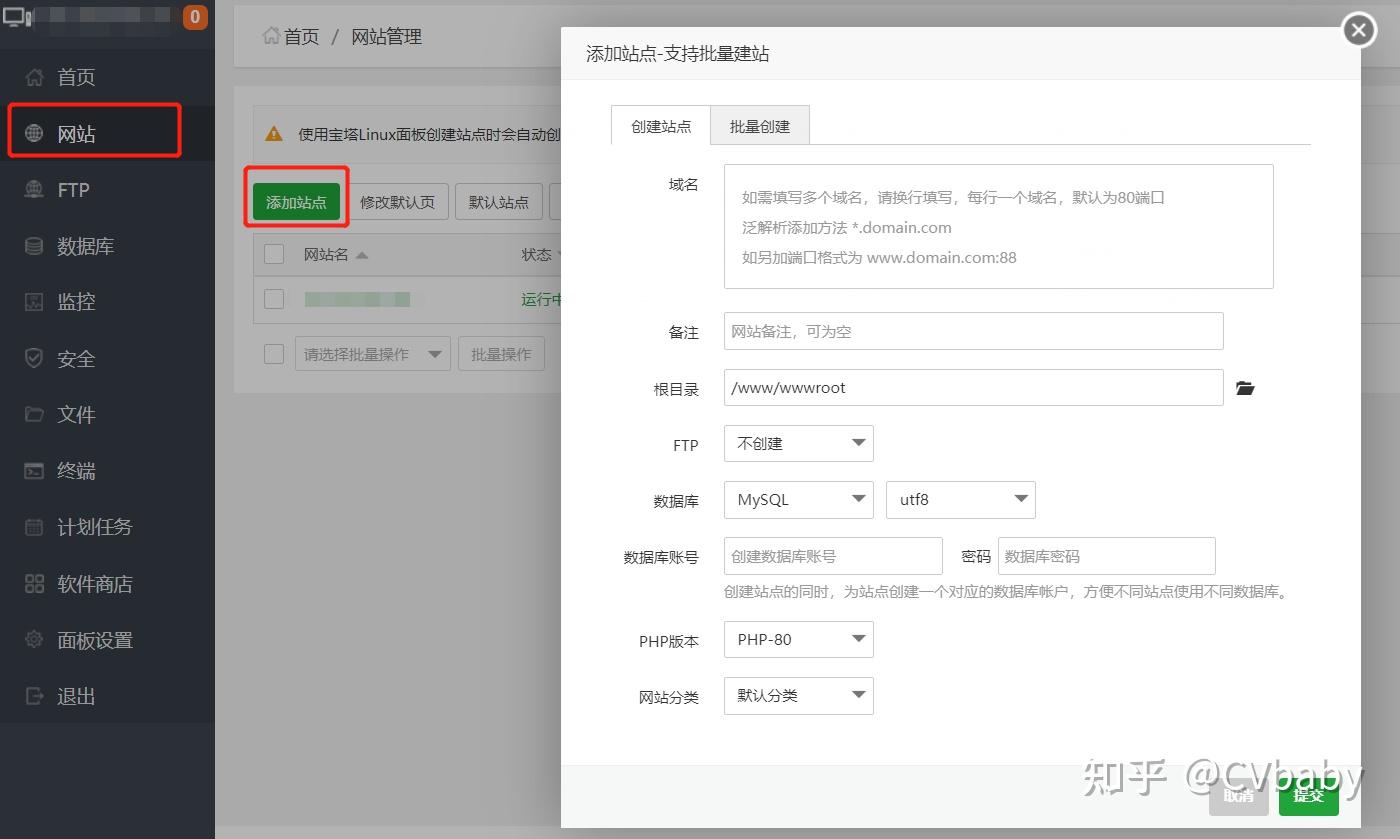Open the 终端 terminal
The image size is (1400, 839).
pyautogui.click(x=74, y=470)
